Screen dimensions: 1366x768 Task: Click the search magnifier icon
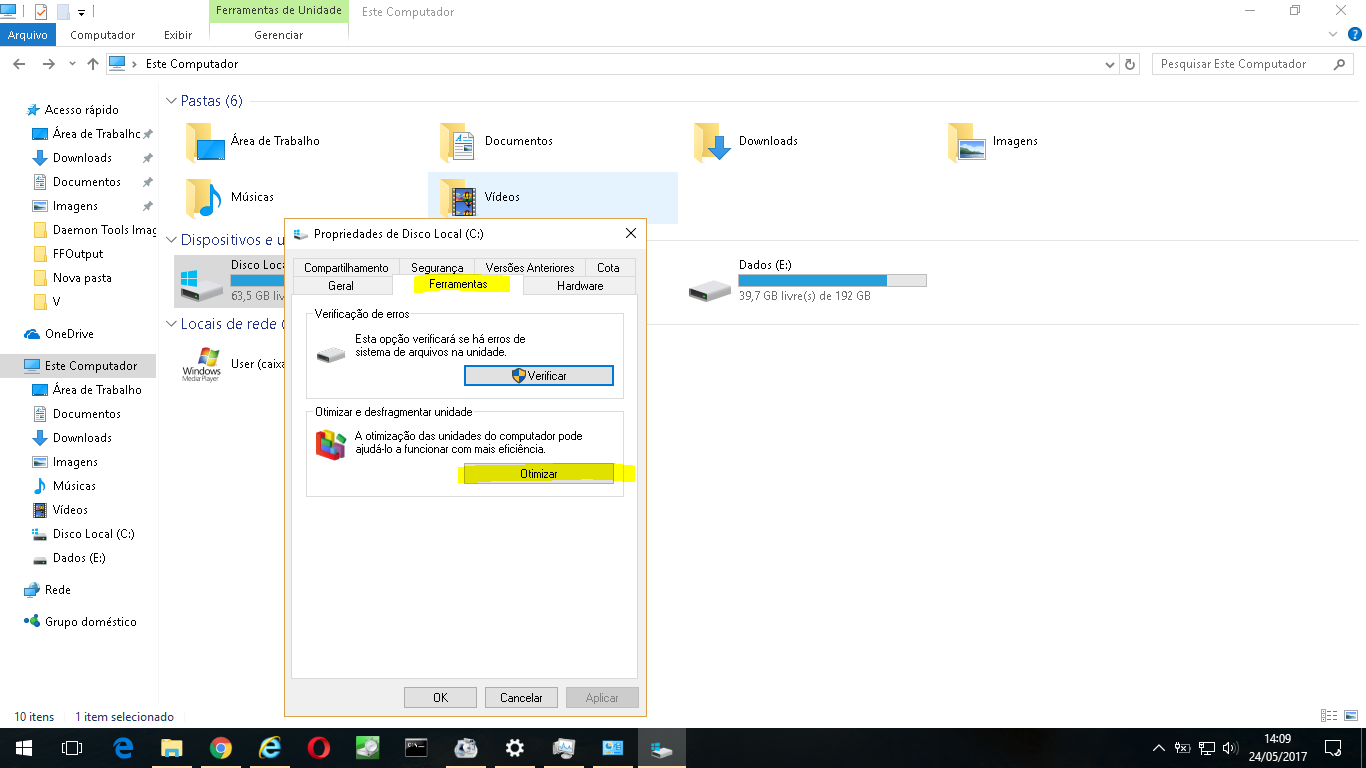coord(1340,64)
